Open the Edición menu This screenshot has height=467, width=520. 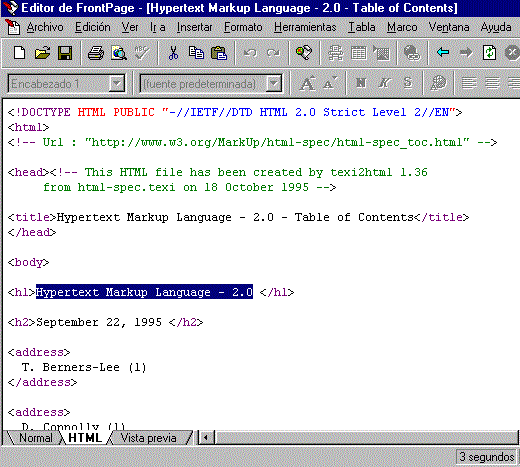click(x=93, y=27)
